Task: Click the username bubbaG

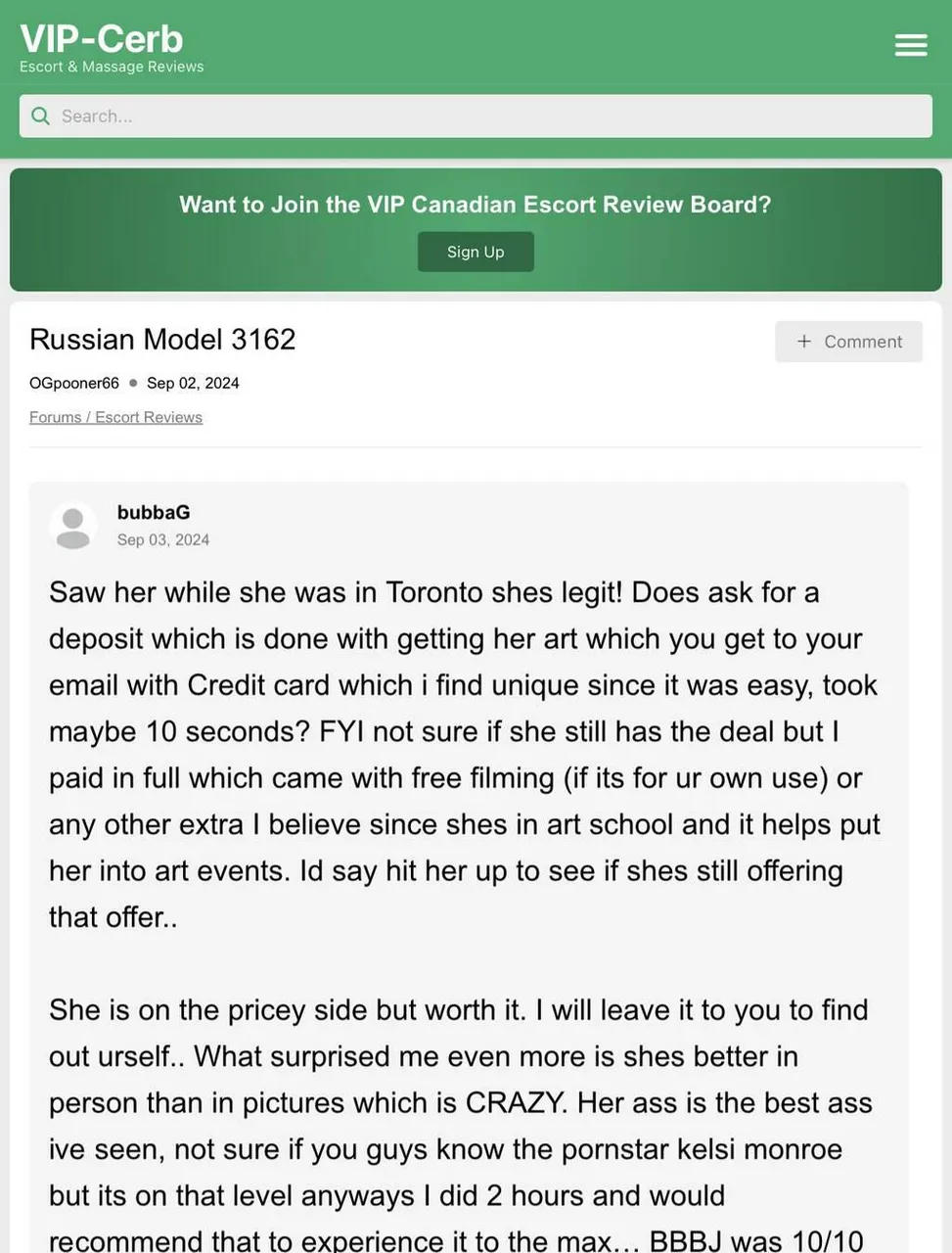Action: 153,512
